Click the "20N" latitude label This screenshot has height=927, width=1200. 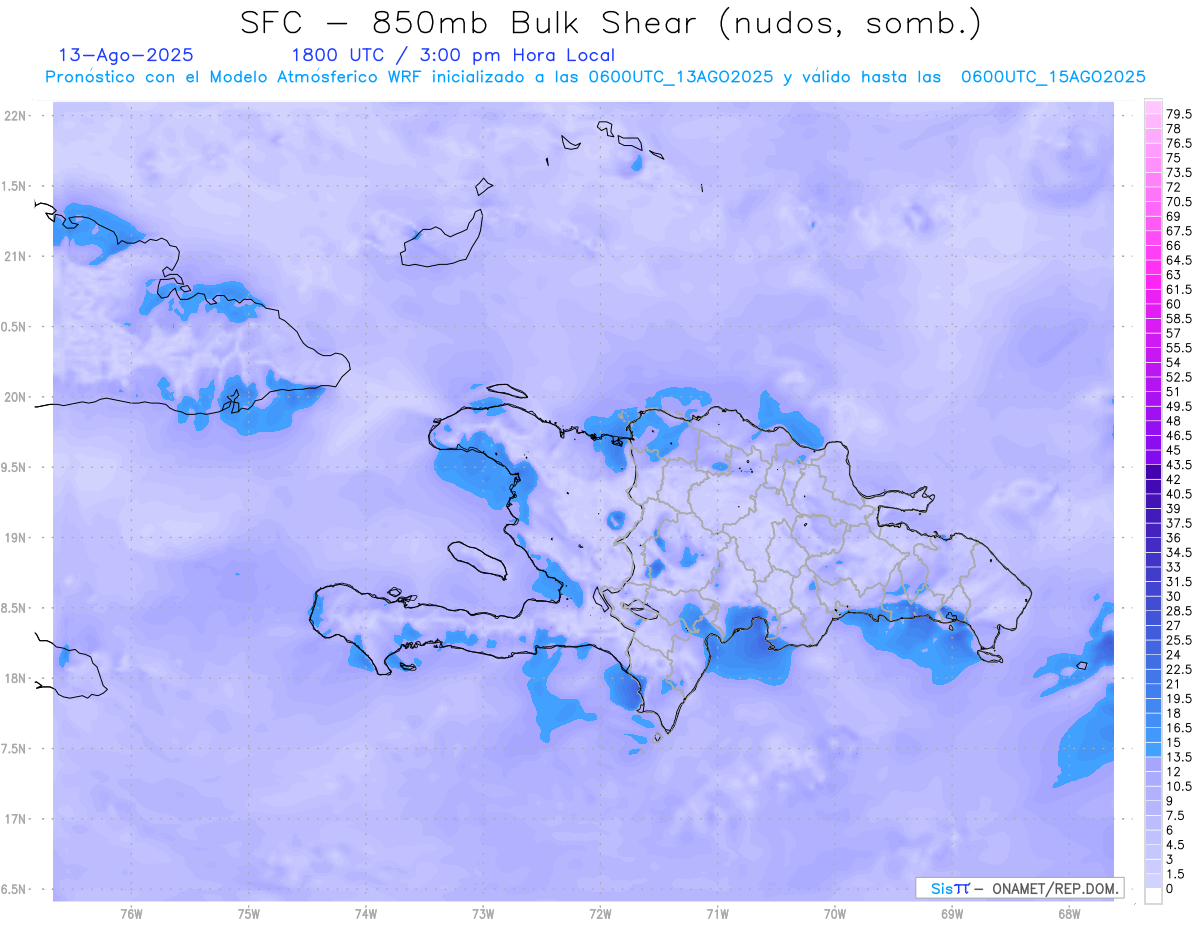coord(16,397)
